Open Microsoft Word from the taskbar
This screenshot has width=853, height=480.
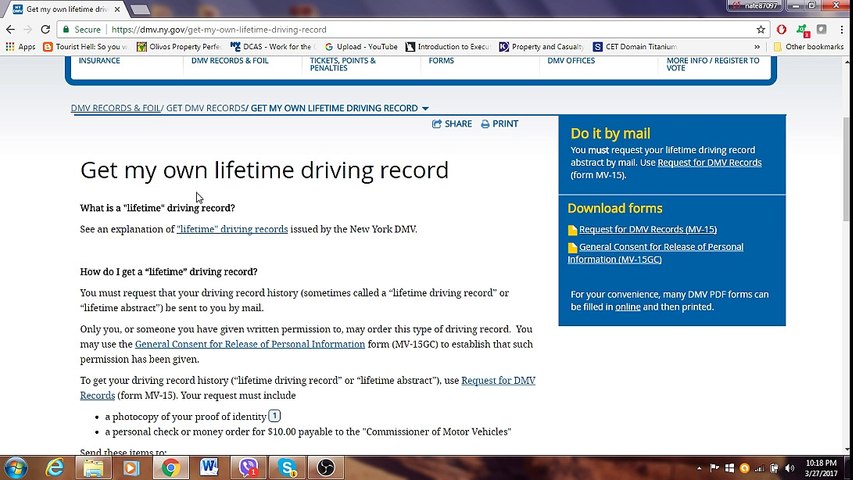point(209,467)
